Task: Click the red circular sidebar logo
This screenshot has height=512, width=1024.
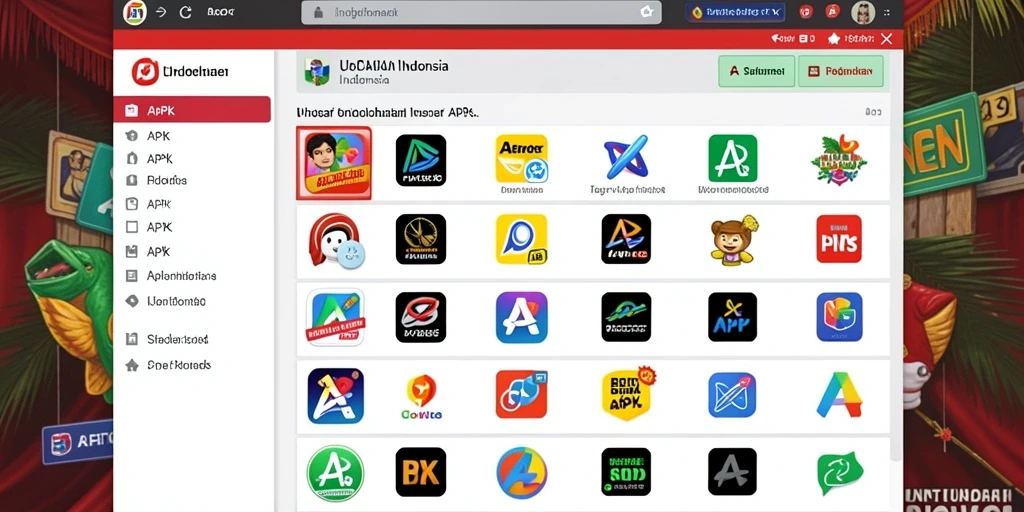Action: tap(144, 71)
